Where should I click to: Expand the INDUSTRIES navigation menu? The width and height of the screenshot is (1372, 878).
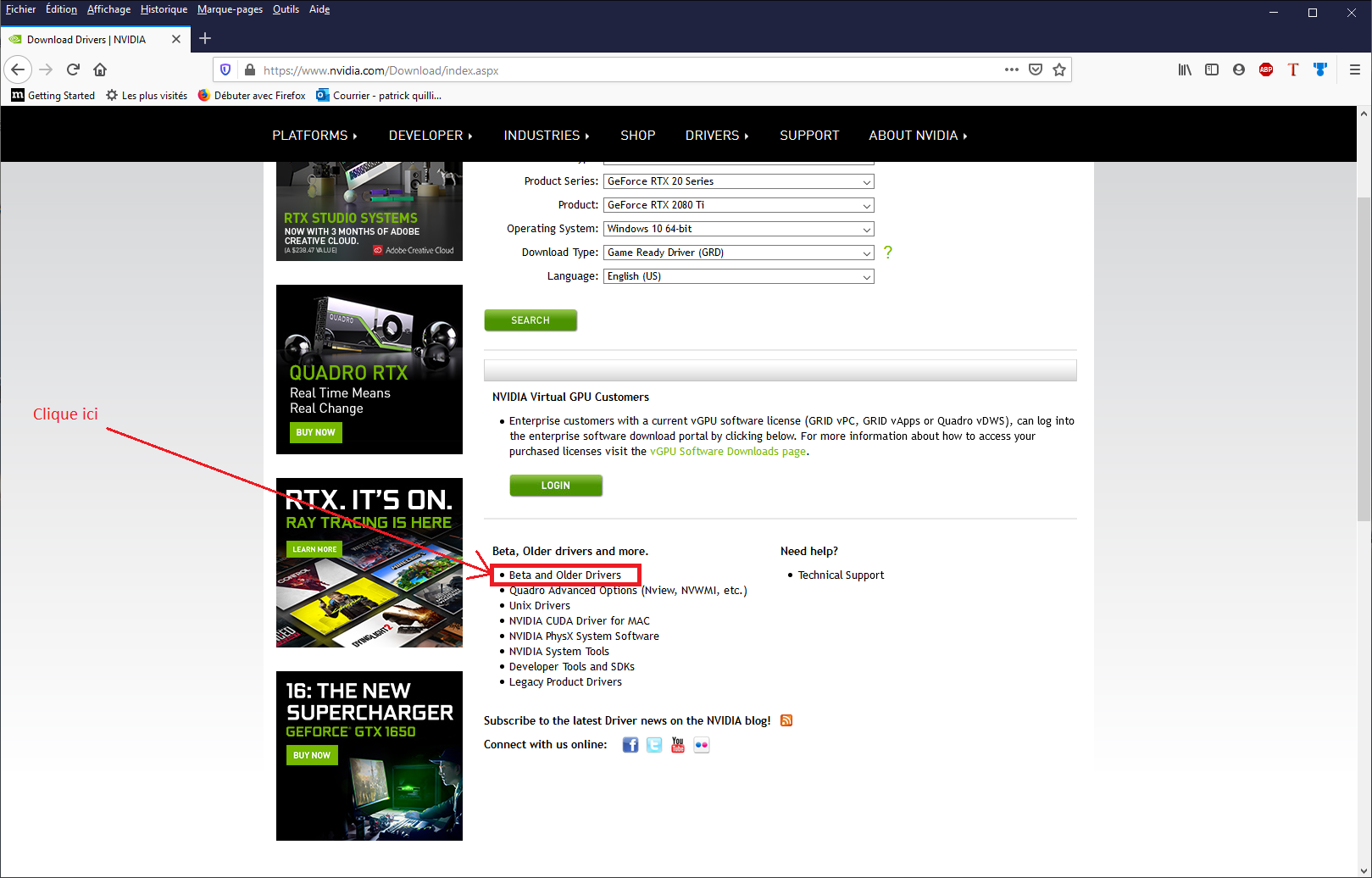pyautogui.click(x=547, y=136)
